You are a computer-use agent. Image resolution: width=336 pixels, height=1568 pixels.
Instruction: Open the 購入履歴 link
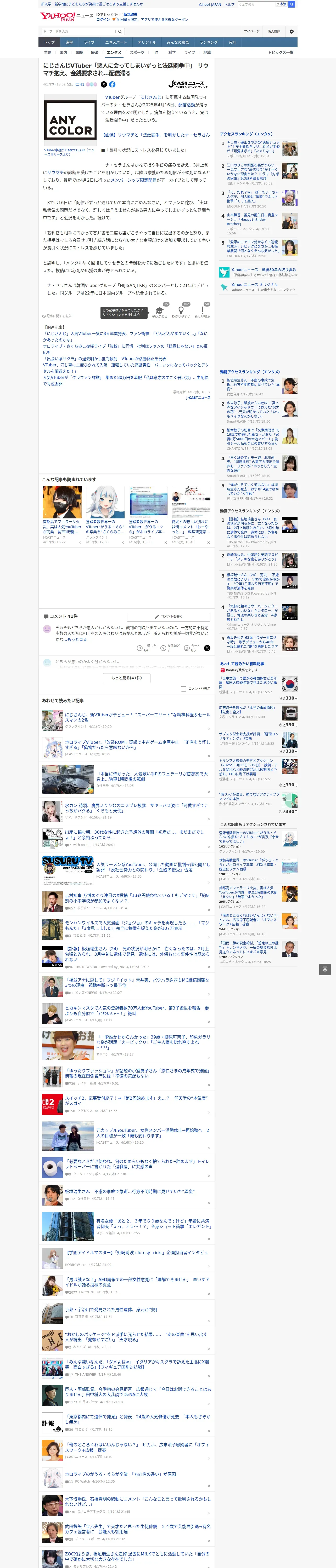(x=274, y=32)
